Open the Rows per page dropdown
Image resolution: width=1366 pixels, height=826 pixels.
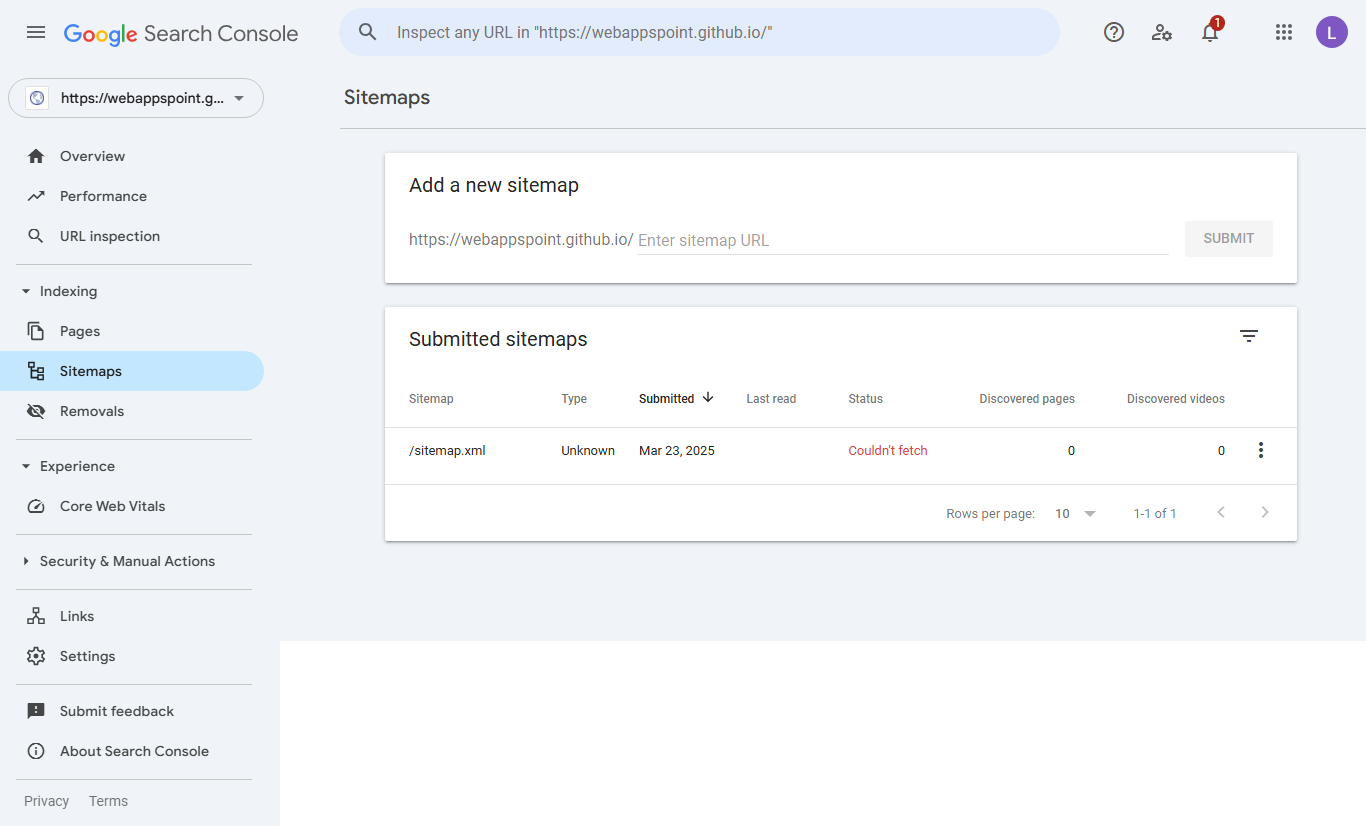point(1075,513)
